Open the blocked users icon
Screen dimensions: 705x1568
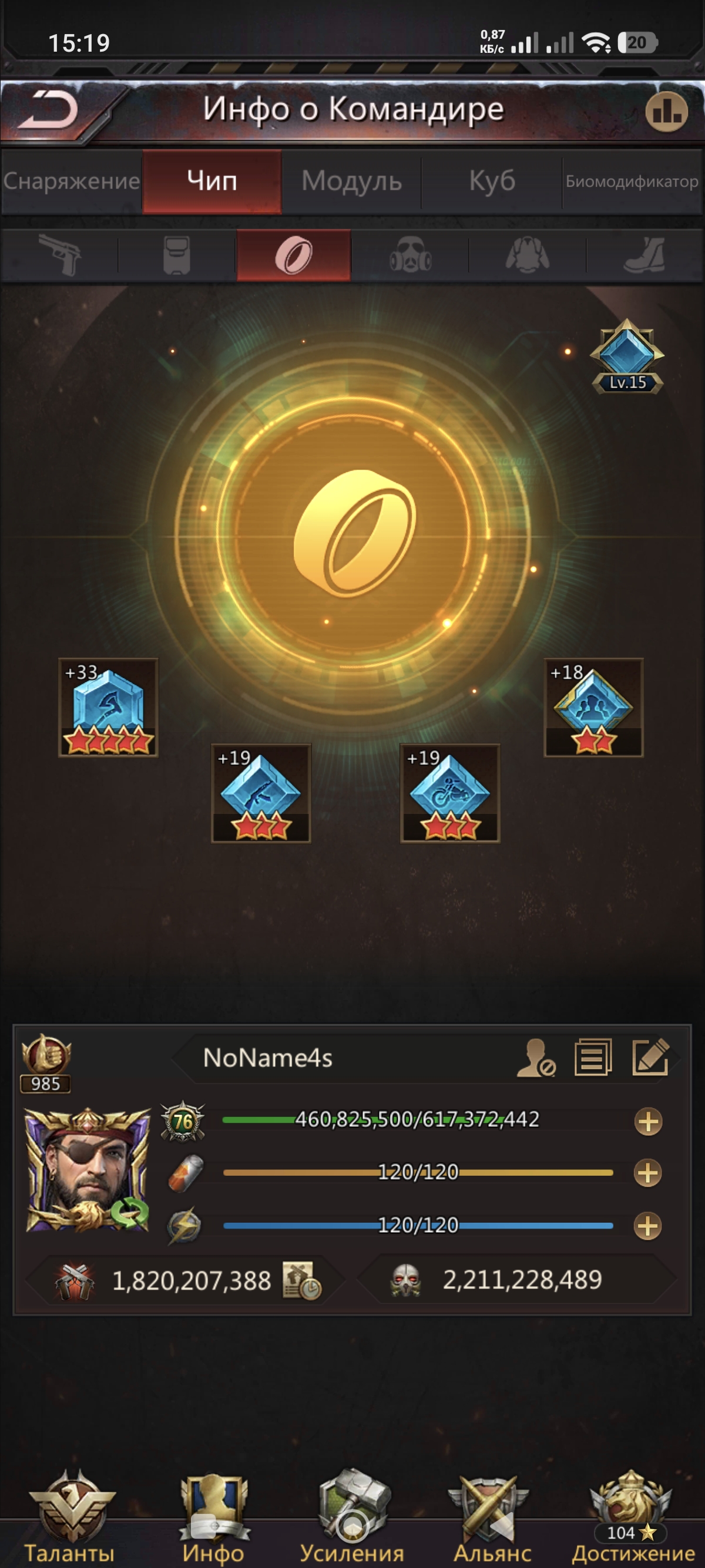[536, 1058]
